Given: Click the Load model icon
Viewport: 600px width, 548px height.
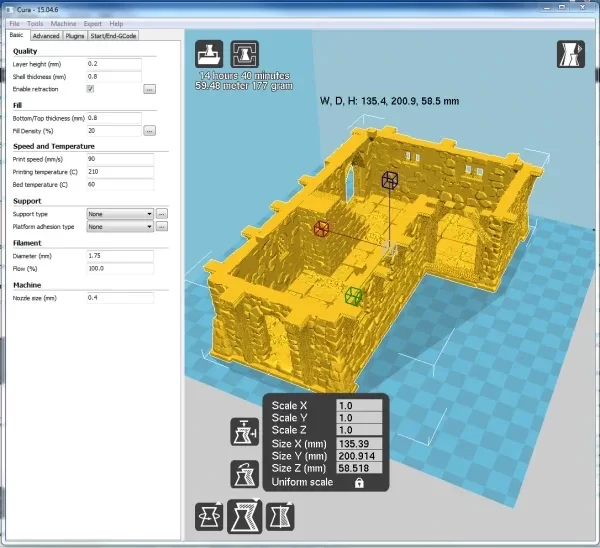Looking at the screenshot, I should (209, 54).
